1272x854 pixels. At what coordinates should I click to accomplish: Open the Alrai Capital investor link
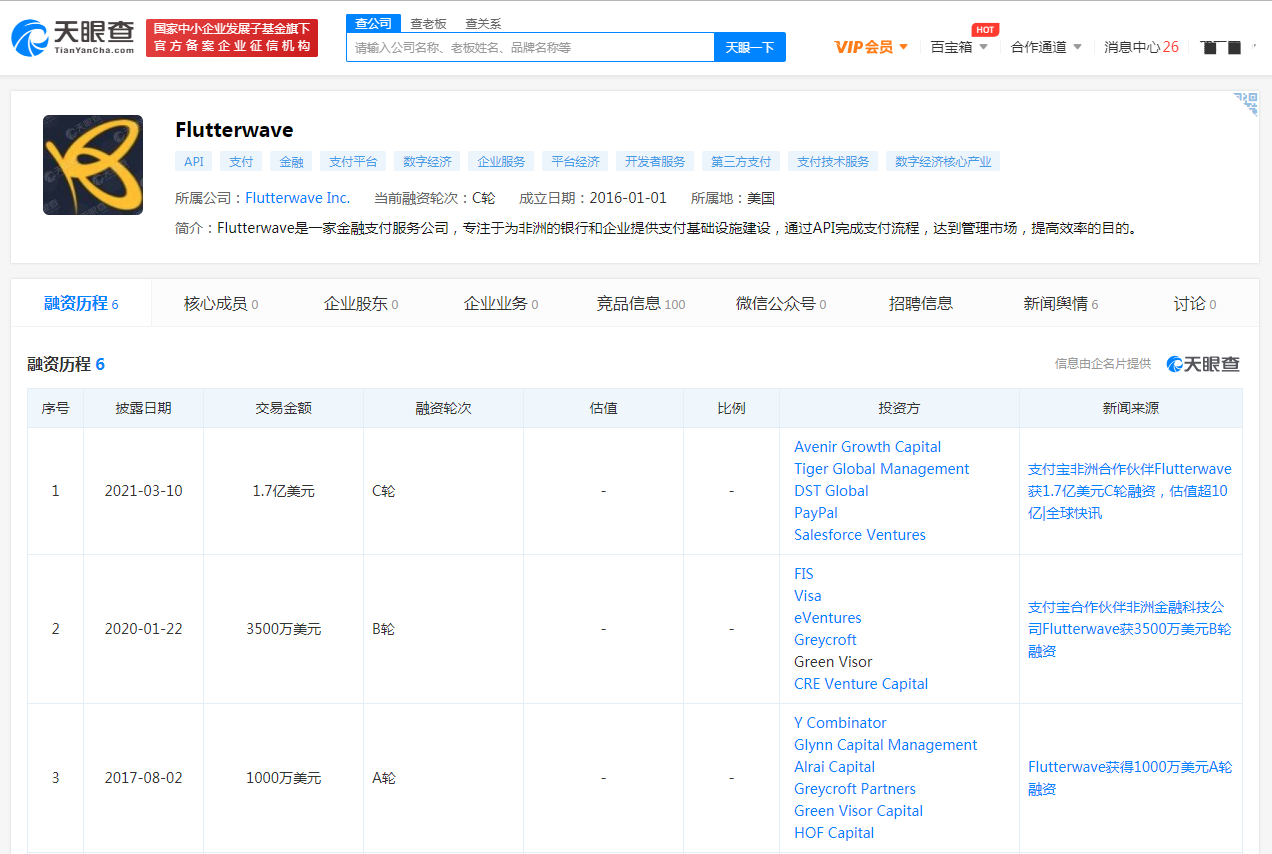coord(834,767)
